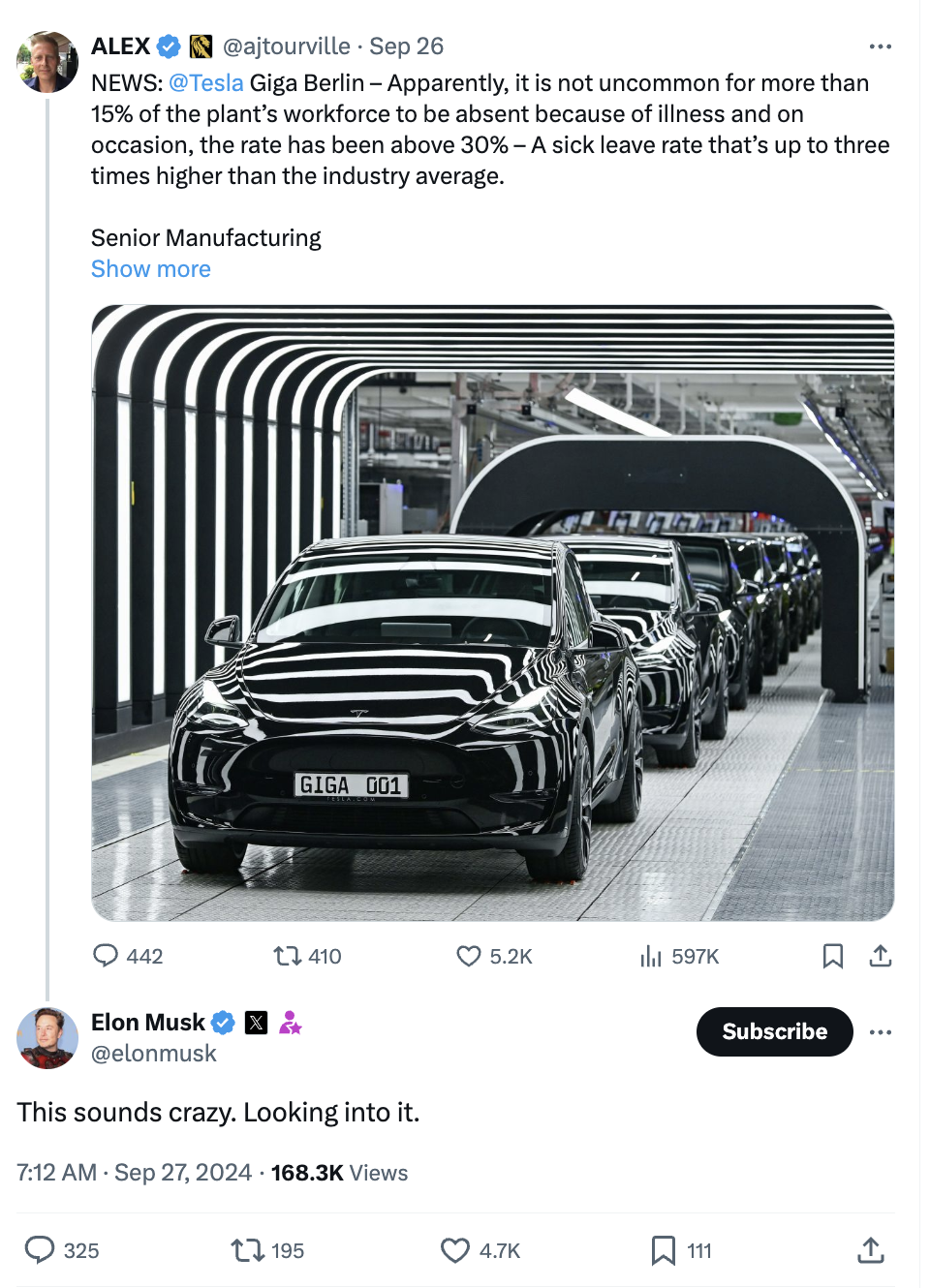Image resolution: width=930 pixels, height=1288 pixels.
Task: Reply to Elon Musk's tweet
Action: [40, 1250]
